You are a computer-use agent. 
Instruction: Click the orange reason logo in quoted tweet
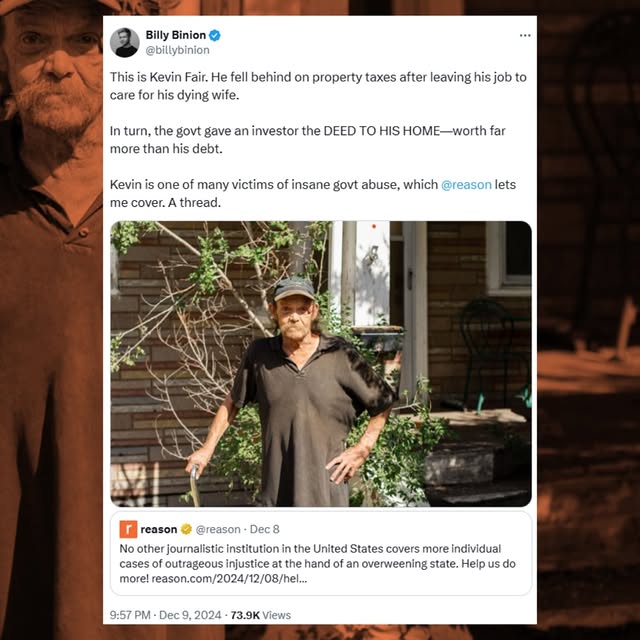pyautogui.click(x=128, y=529)
